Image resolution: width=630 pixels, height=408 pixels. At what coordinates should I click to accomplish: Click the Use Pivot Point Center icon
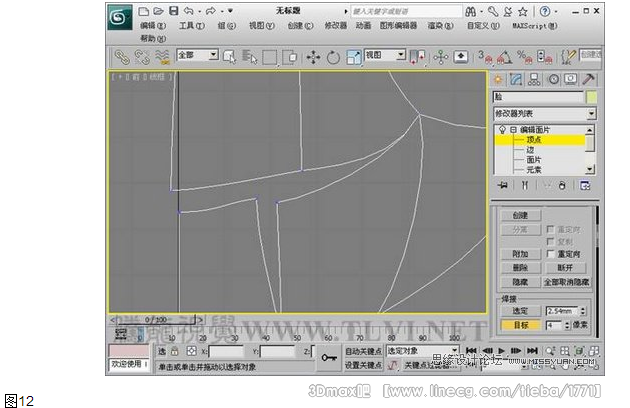point(417,57)
